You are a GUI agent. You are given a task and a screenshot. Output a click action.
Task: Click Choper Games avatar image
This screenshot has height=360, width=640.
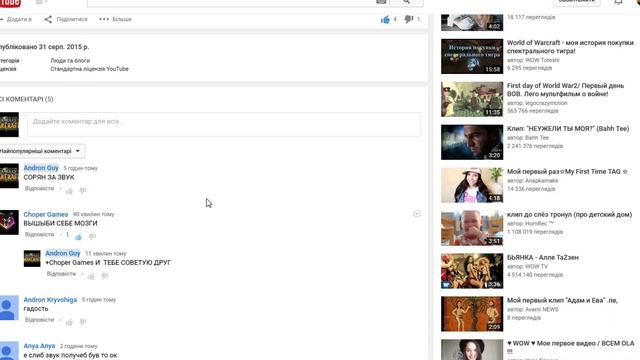(x=9, y=222)
